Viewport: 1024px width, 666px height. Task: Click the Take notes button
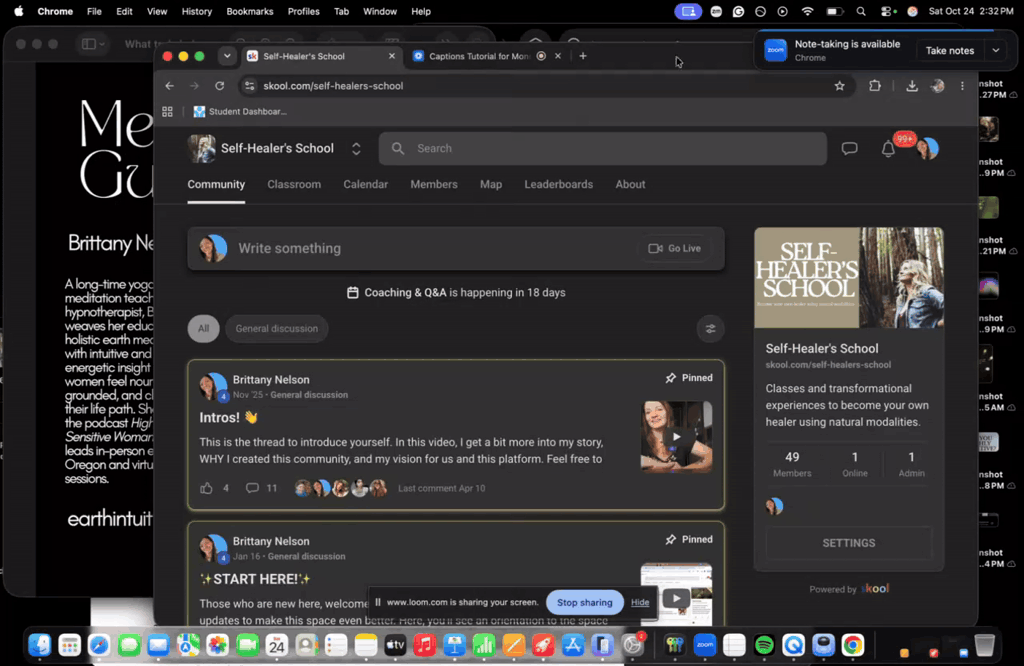coord(950,50)
